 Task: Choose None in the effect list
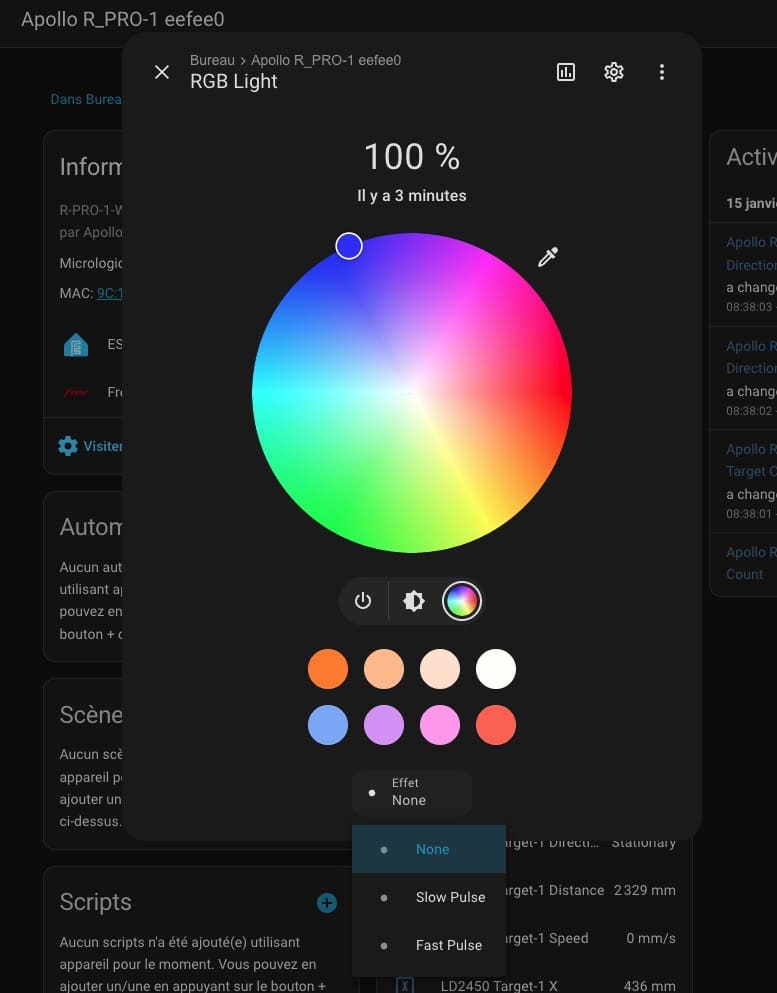tap(432, 849)
